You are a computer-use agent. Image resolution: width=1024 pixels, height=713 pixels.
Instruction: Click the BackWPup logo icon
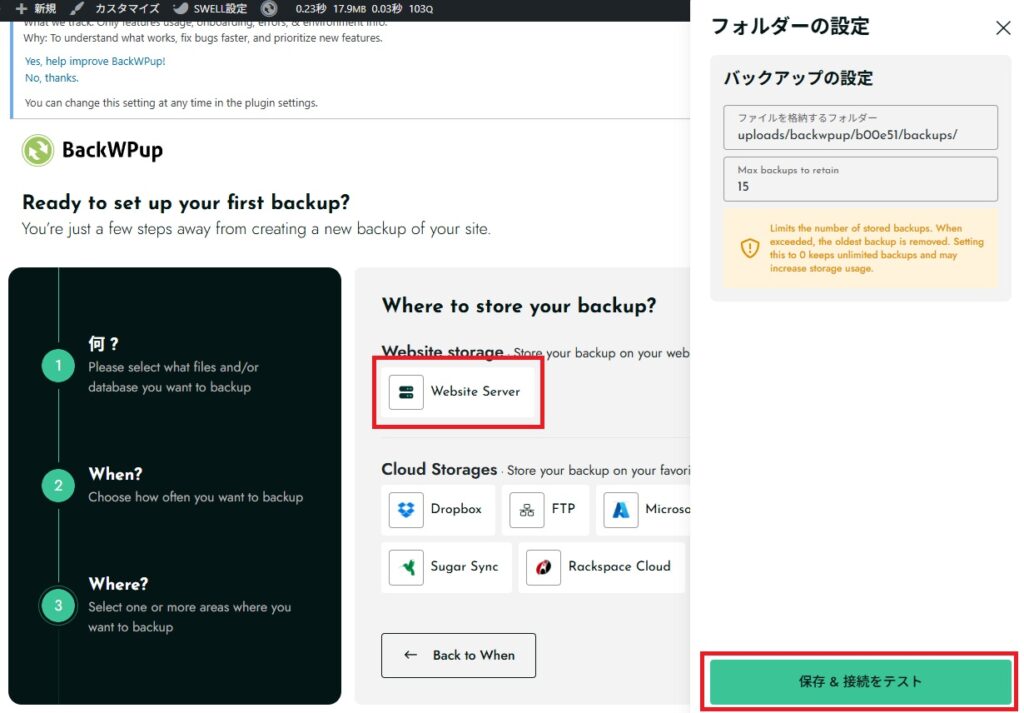point(38,151)
